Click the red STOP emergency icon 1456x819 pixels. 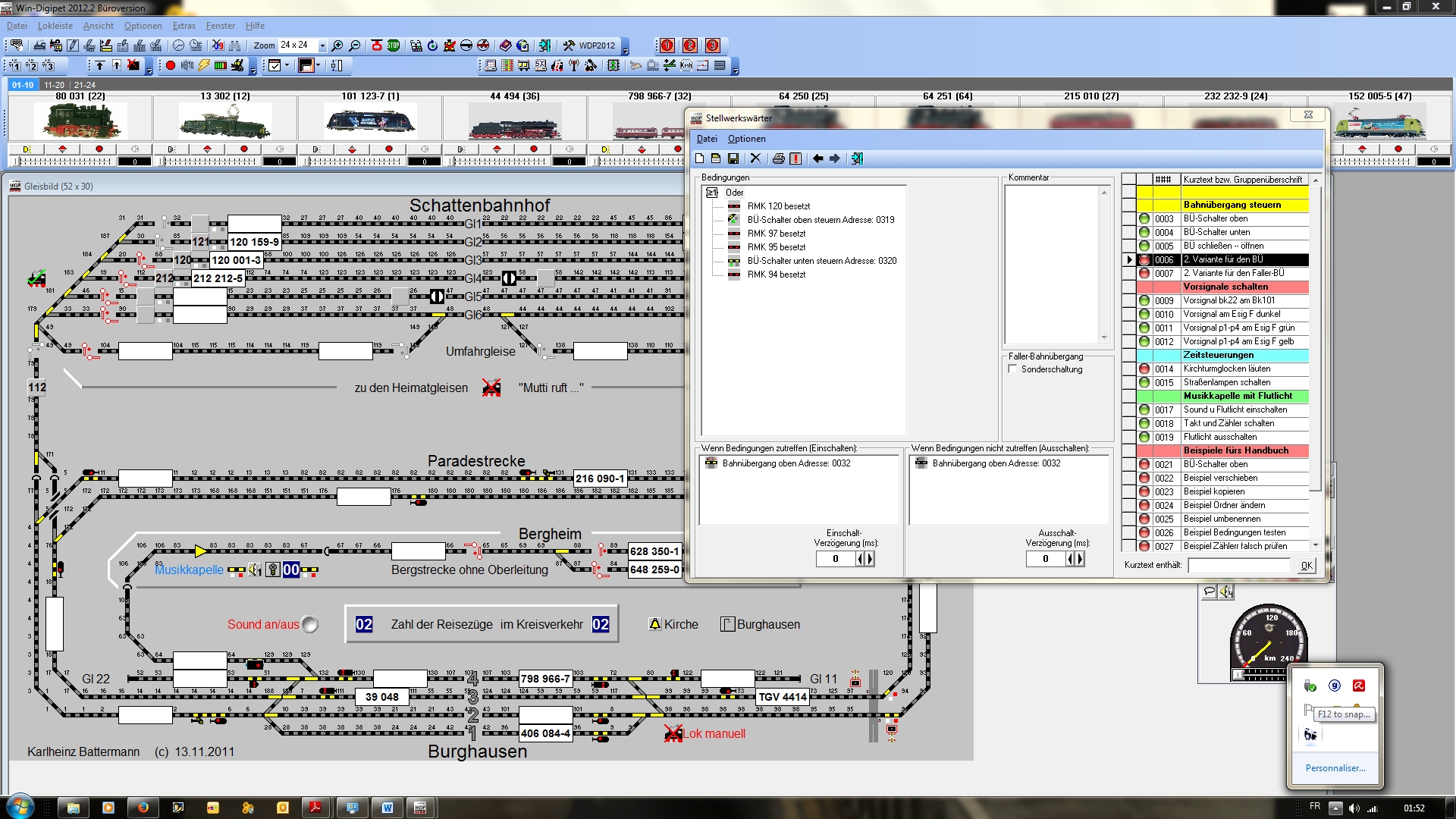pos(394,45)
